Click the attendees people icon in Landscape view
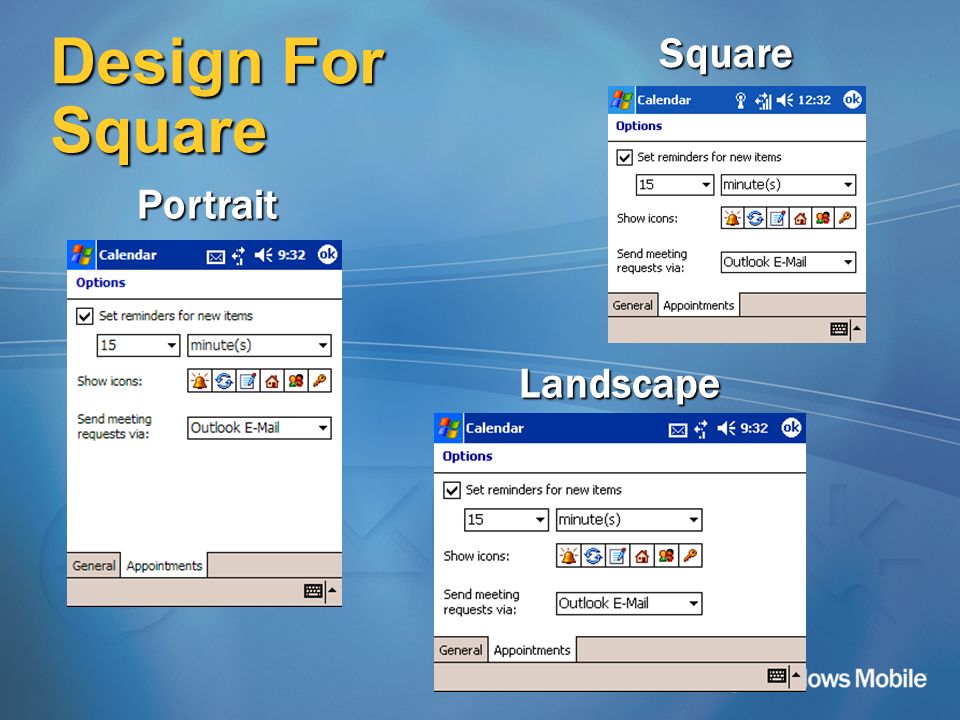Screen dimensions: 960x720 [666, 556]
